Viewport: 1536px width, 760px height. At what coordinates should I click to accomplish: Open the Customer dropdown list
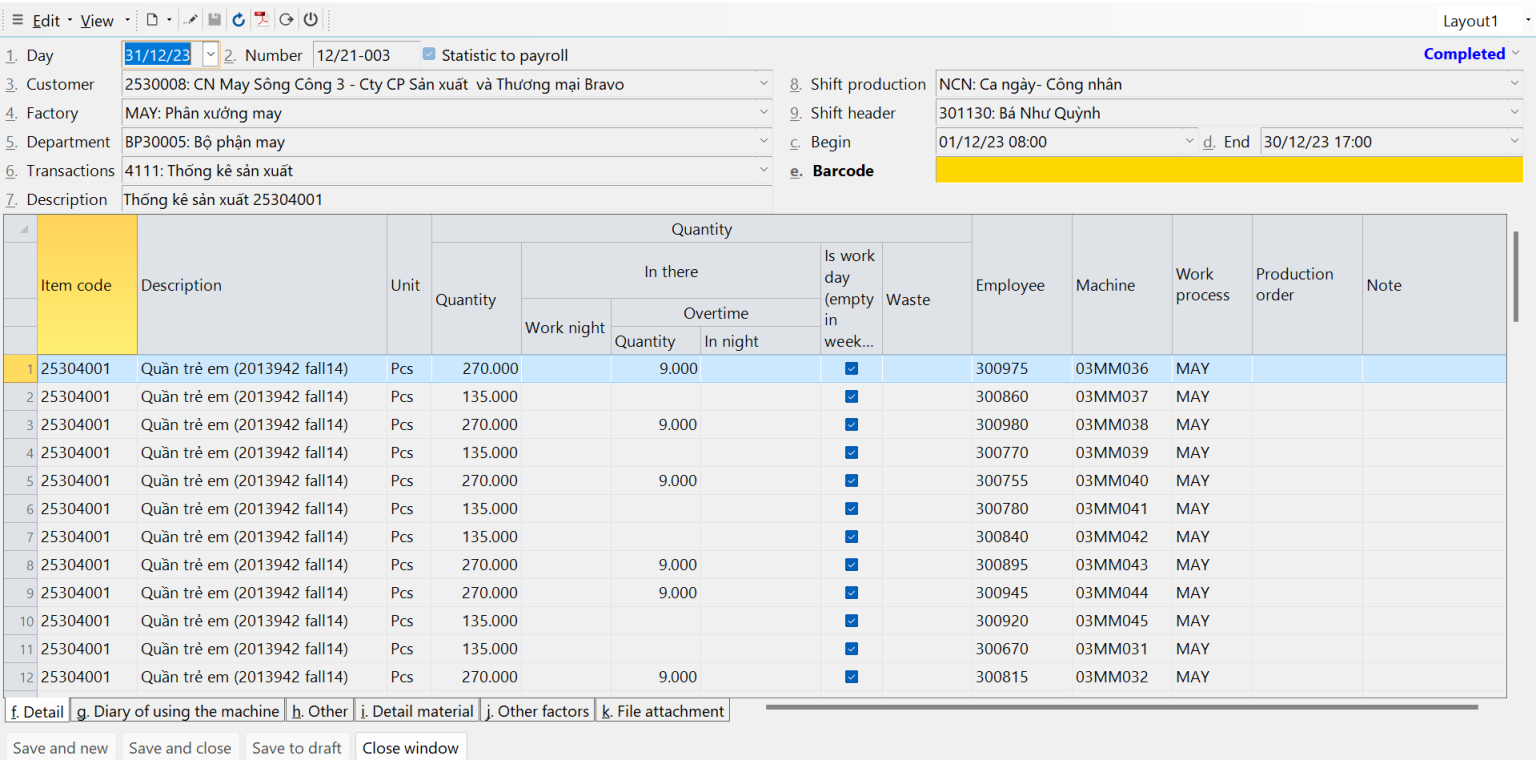tap(764, 84)
